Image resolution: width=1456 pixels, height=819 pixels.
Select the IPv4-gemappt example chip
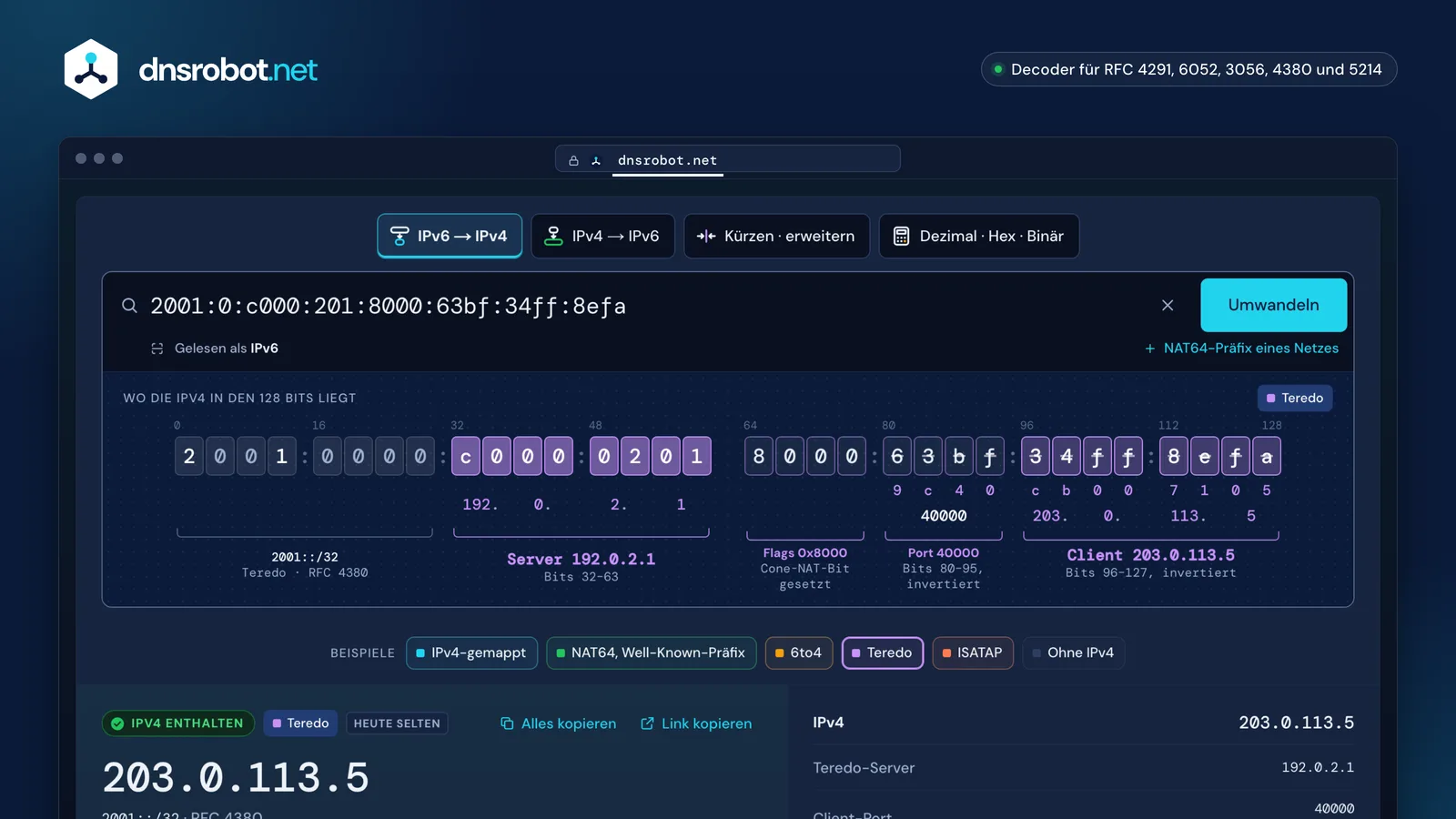pos(471,652)
